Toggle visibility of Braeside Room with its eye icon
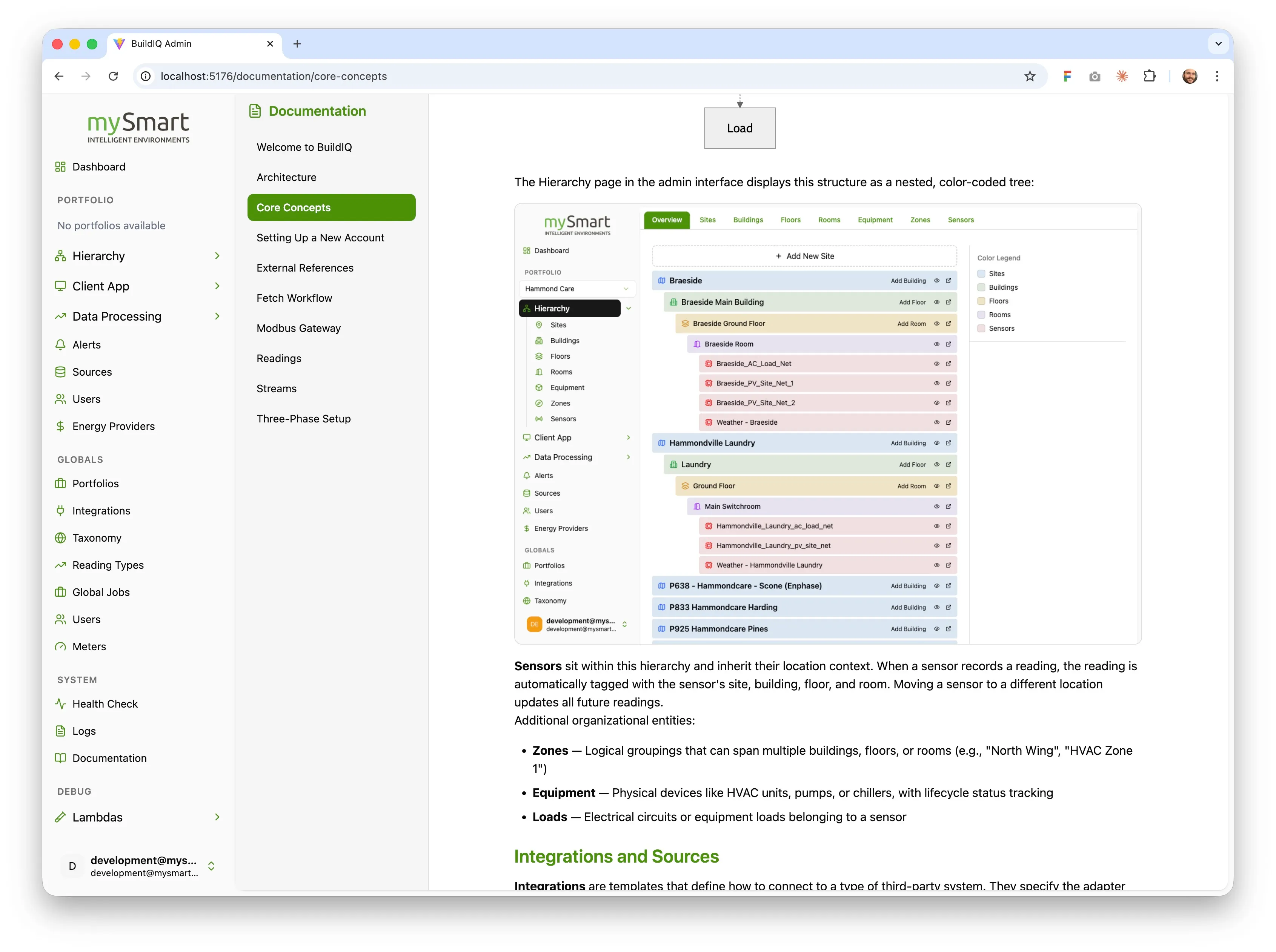The image size is (1276, 952). [936, 344]
